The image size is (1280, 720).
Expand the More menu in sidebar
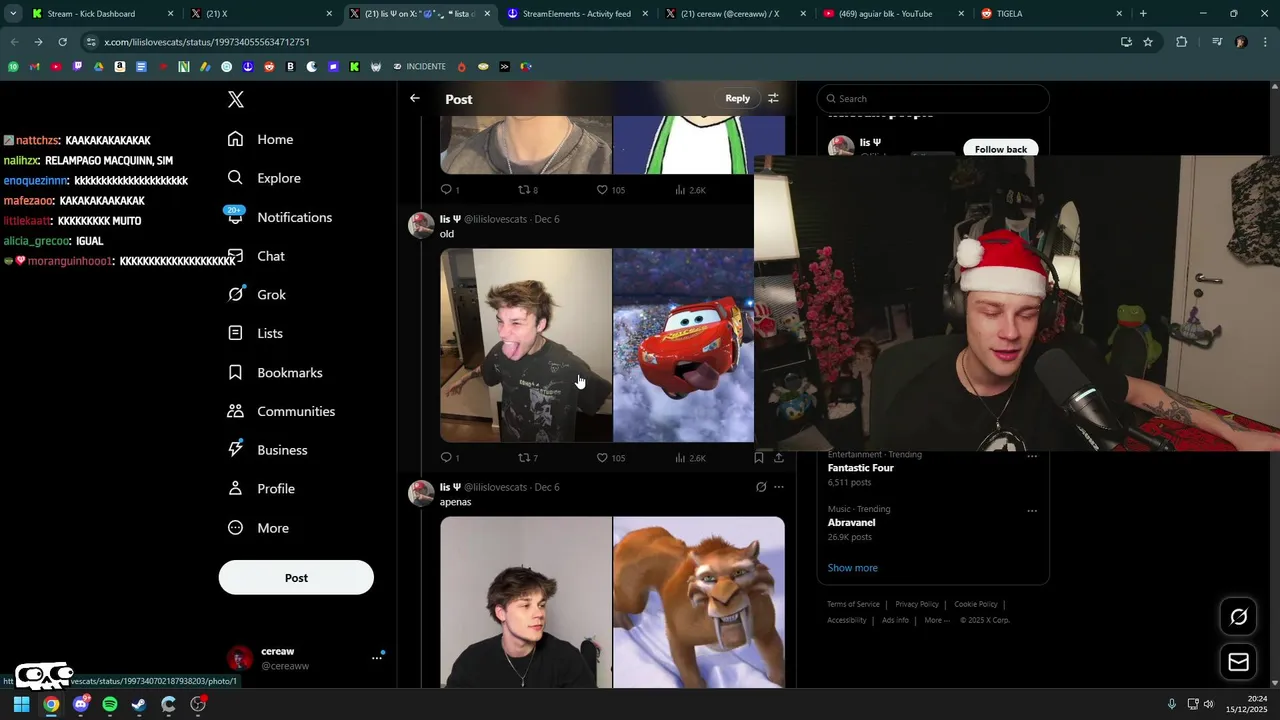point(258,528)
